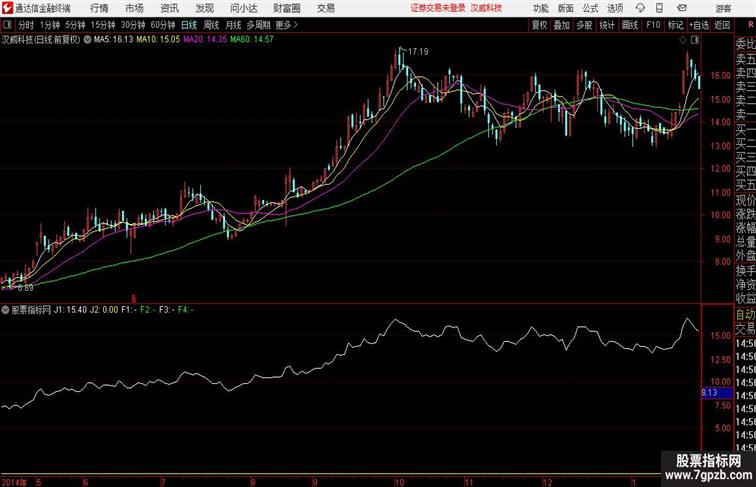The width and height of the screenshot is (756, 487).
Task: Click the red 汉威科技 name in title bar
Action: [486, 8]
